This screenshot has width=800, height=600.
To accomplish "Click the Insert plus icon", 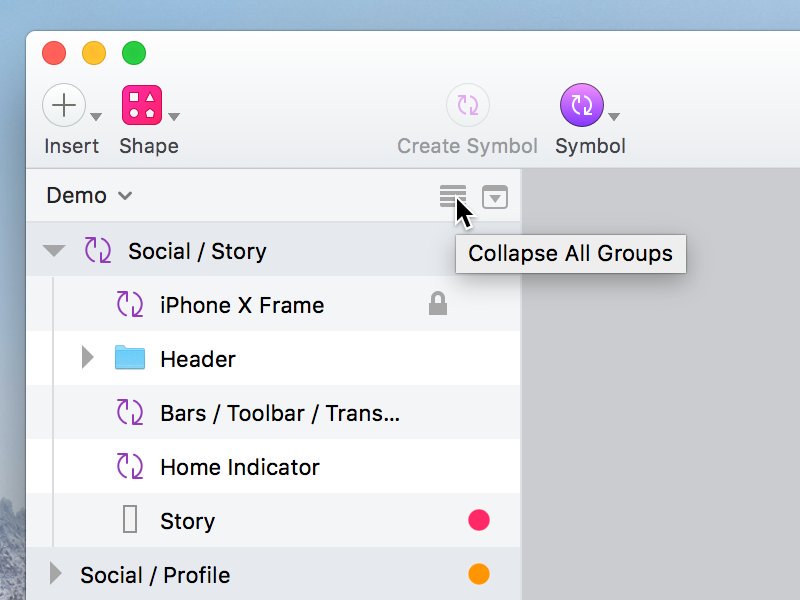I will click(63, 105).
